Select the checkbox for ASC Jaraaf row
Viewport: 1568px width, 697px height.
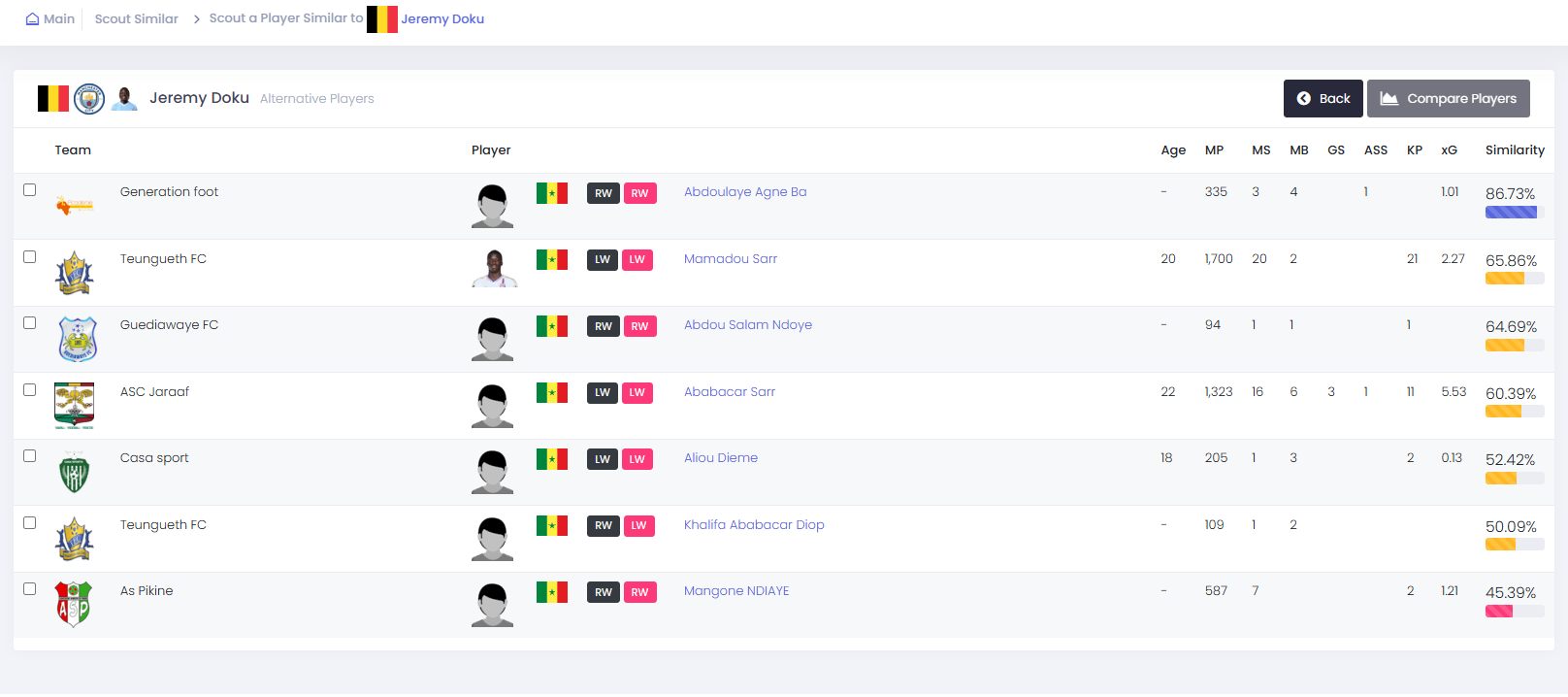[30, 390]
